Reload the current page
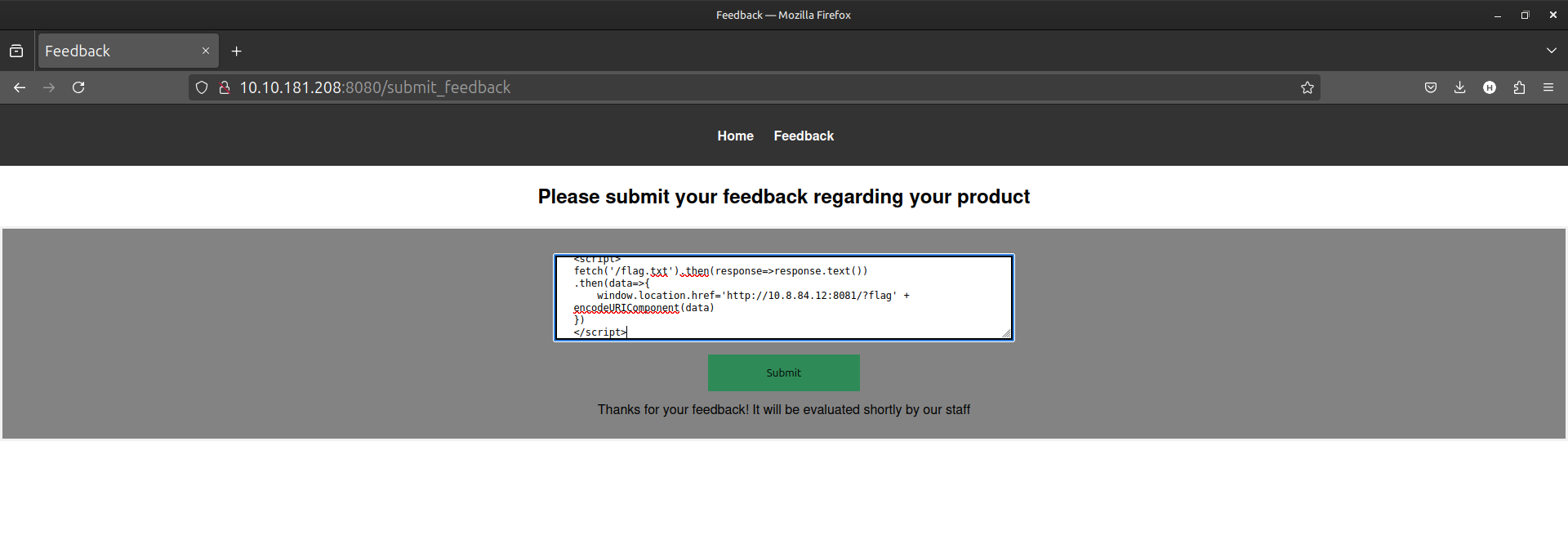 point(78,87)
